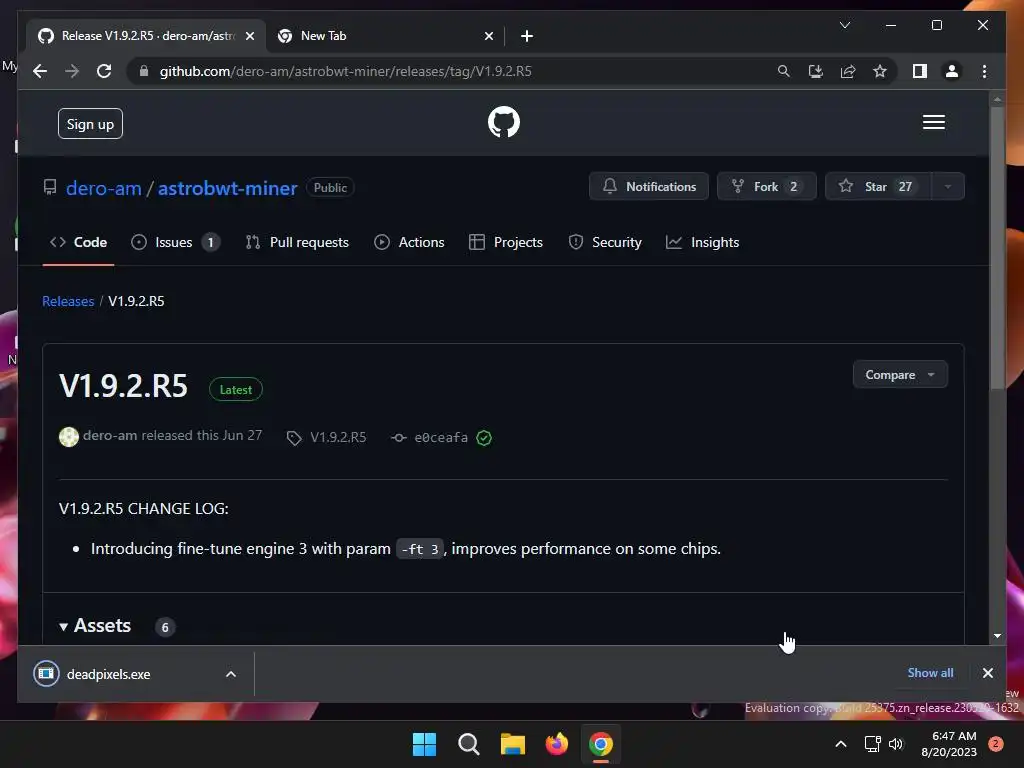Open the astrobwt-miner repository link
This screenshot has width=1024, height=768.
pyautogui.click(x=227, y=188)
